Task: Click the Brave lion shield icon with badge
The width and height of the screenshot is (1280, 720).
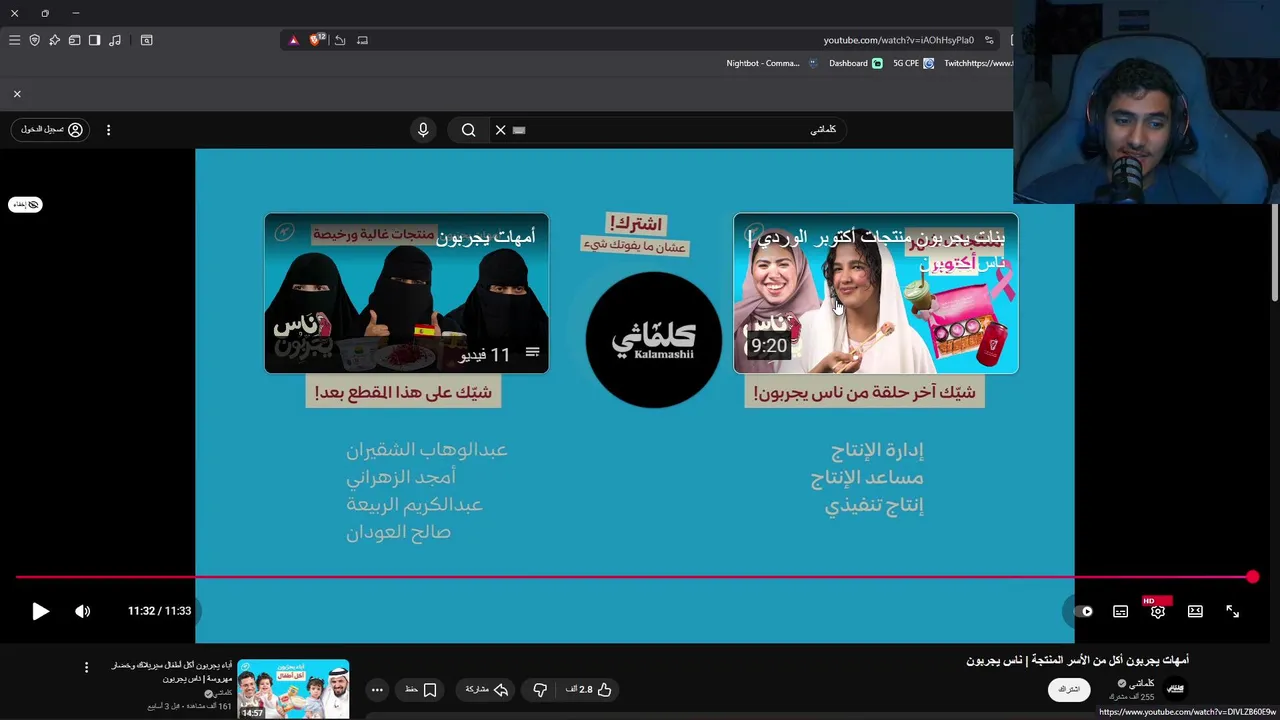Action: coord(316,40)
